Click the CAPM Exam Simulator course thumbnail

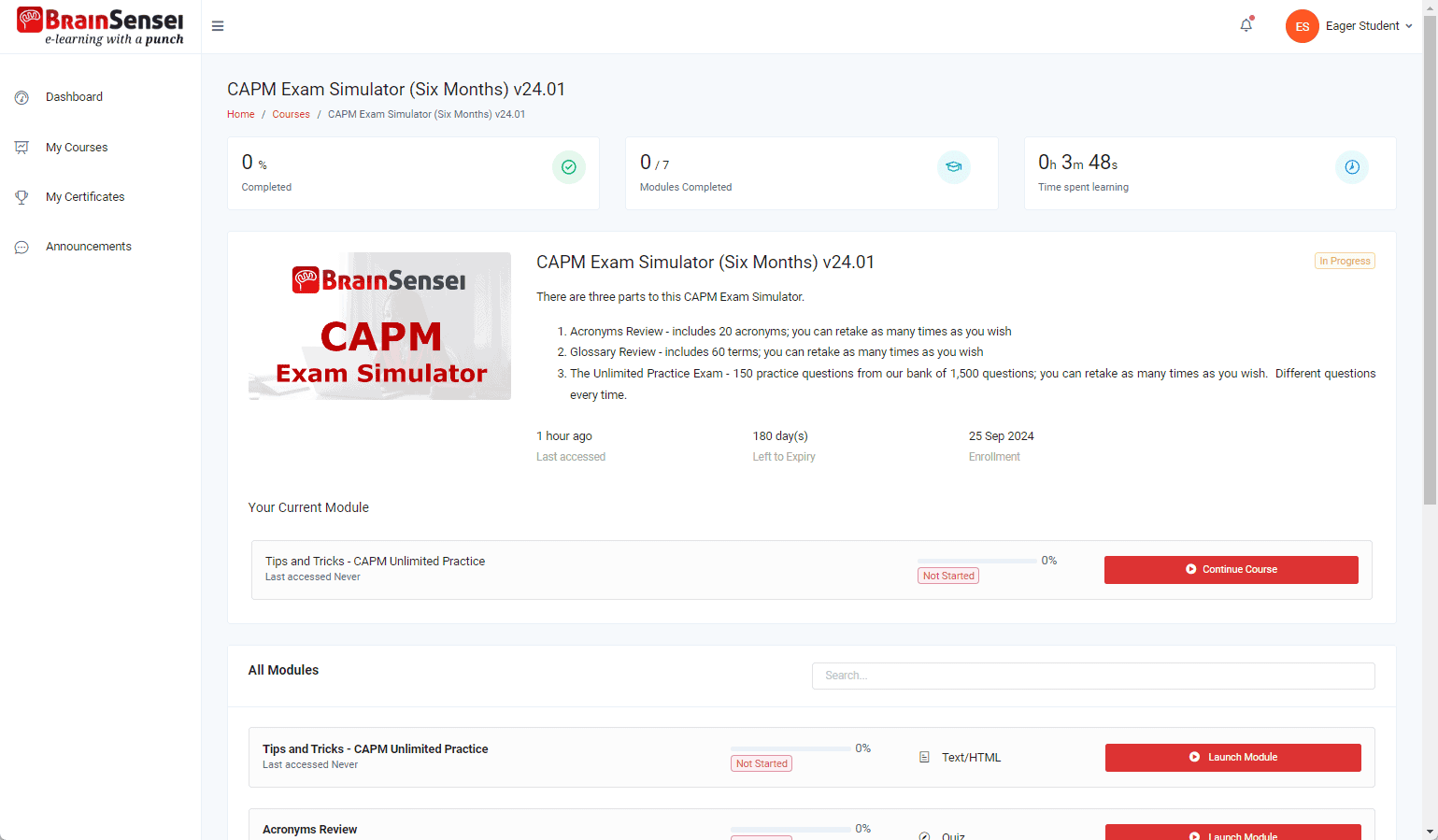coord(379,326)
